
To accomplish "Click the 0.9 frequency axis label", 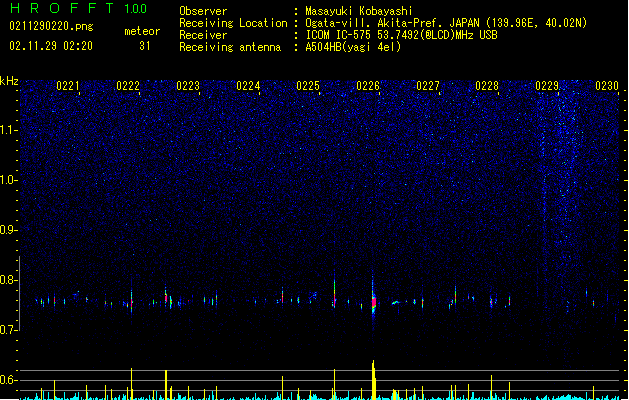I will tap(9, 230).
